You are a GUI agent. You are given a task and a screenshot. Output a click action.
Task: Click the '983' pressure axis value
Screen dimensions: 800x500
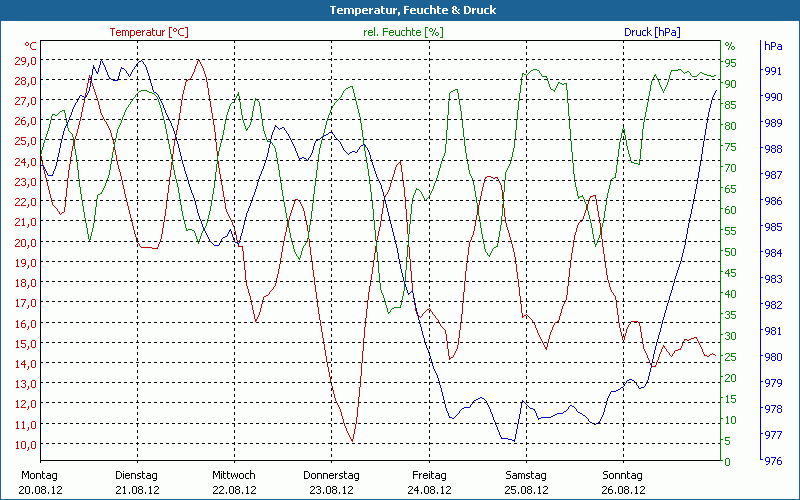[x=773, y=279]
